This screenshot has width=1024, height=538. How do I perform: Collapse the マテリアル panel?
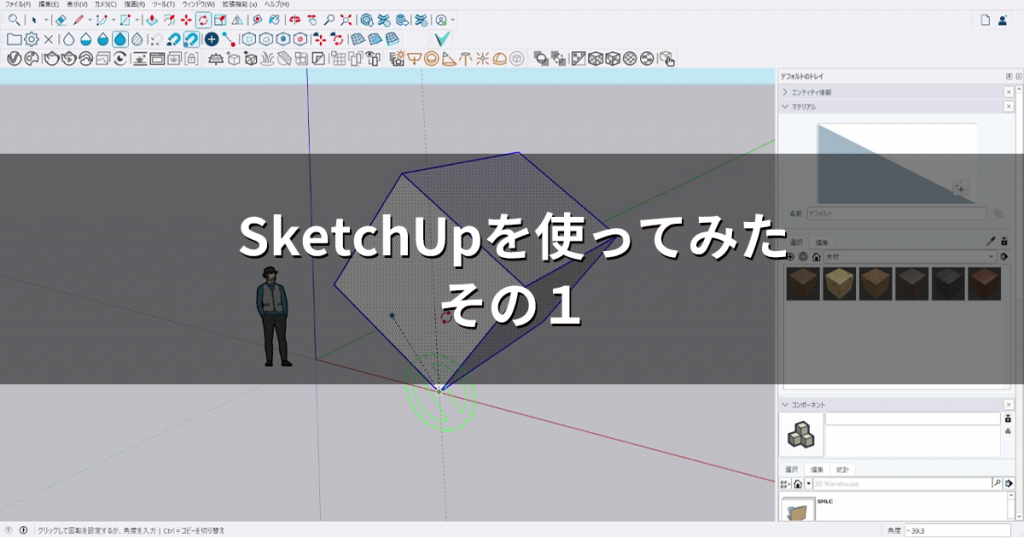pos(785,106)
